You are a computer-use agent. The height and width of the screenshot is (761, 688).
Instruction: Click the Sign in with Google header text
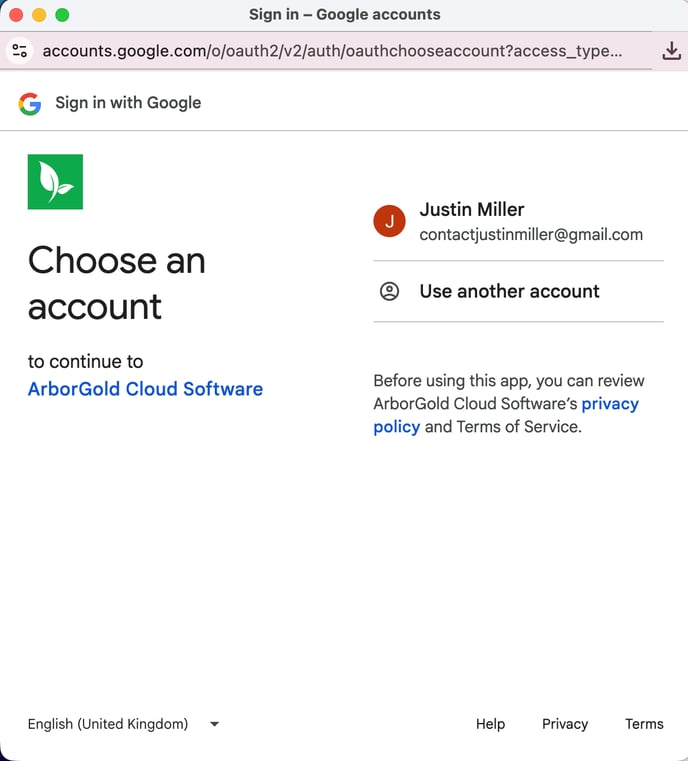click(x=128, y=103)
